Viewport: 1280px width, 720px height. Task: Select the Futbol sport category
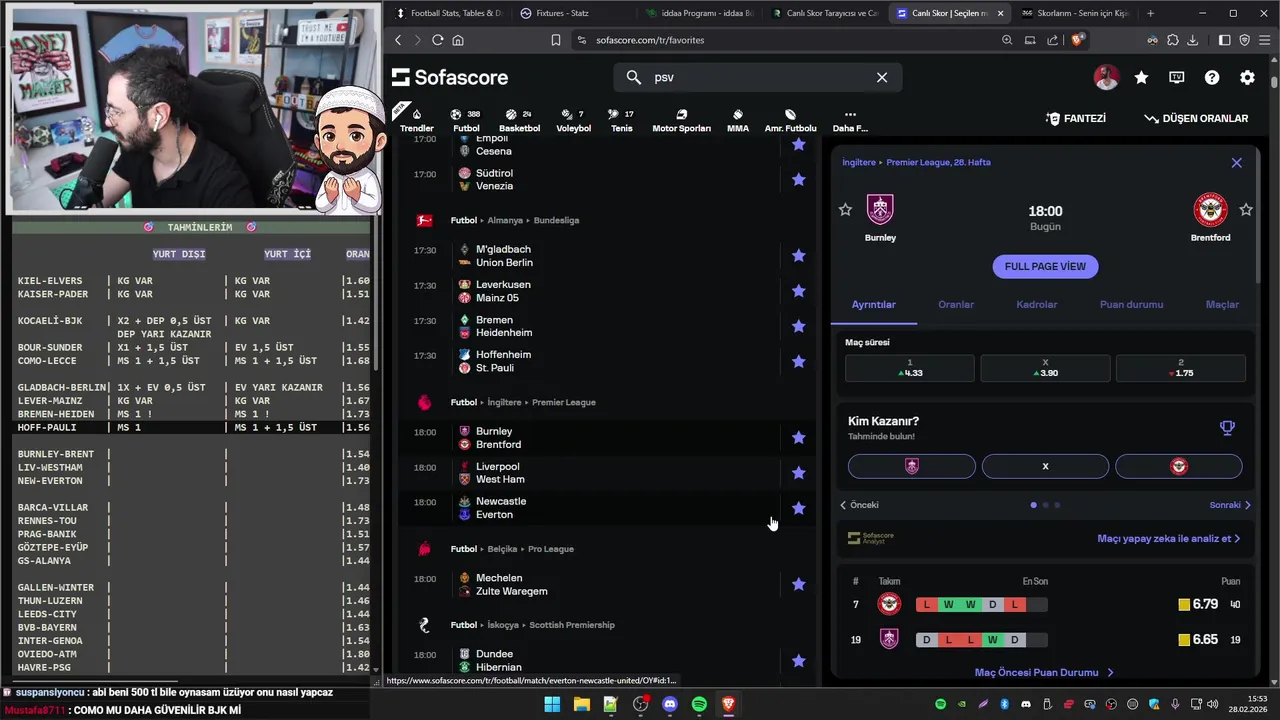[466, 120]
